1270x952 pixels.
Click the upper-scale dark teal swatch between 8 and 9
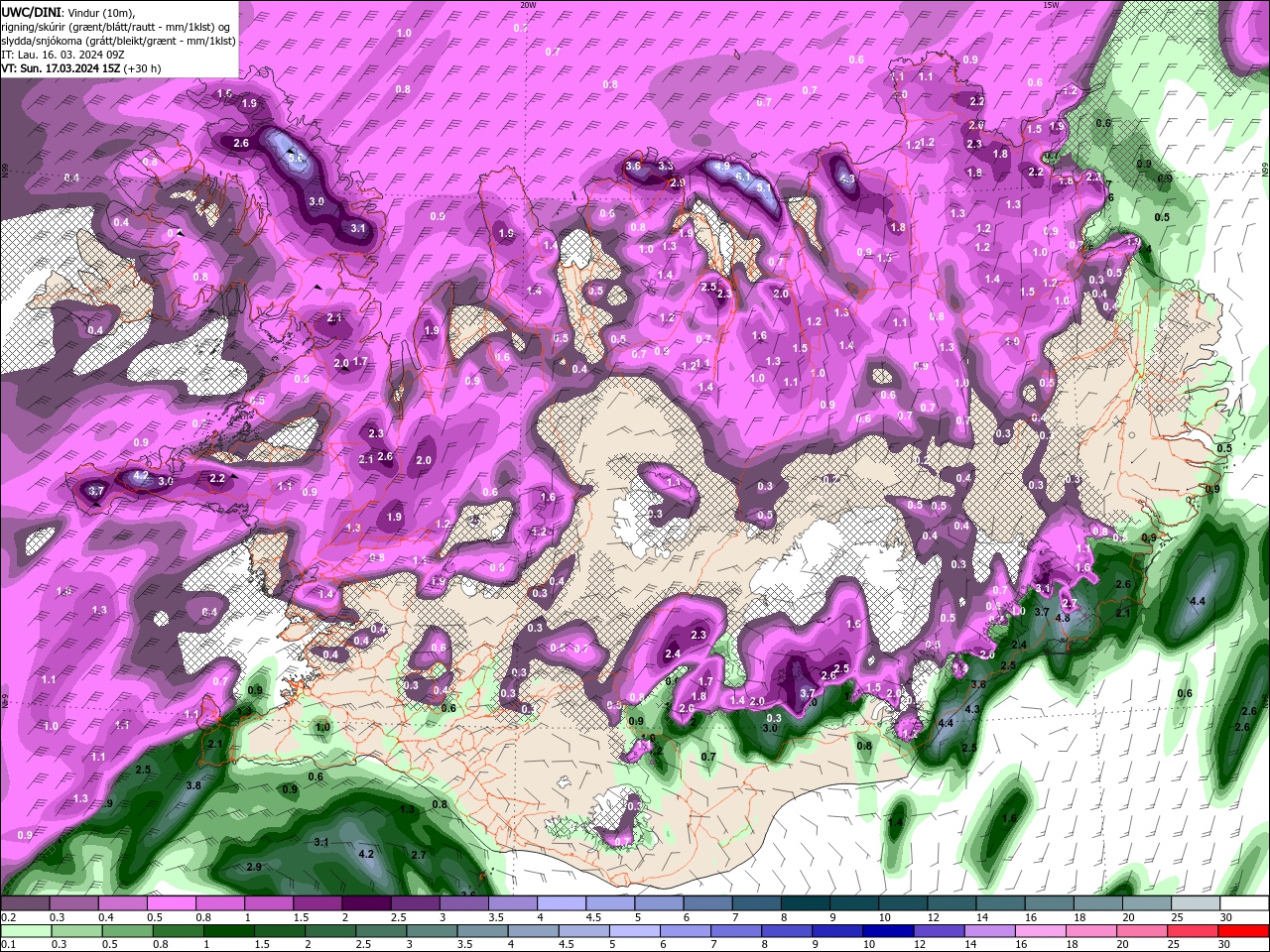806,902
